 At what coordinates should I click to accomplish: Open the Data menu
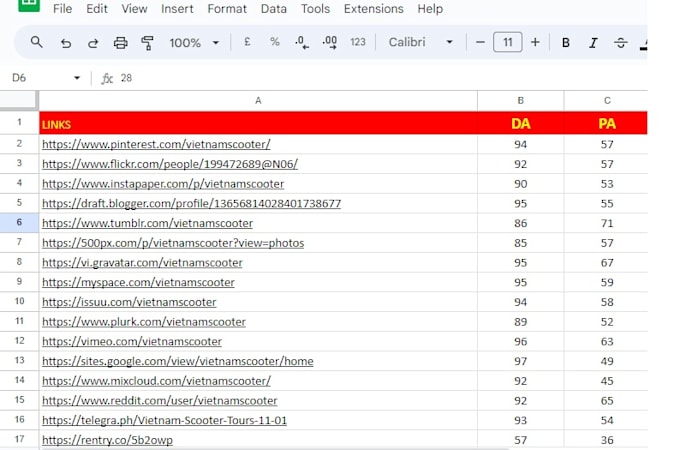coord(274,9)
